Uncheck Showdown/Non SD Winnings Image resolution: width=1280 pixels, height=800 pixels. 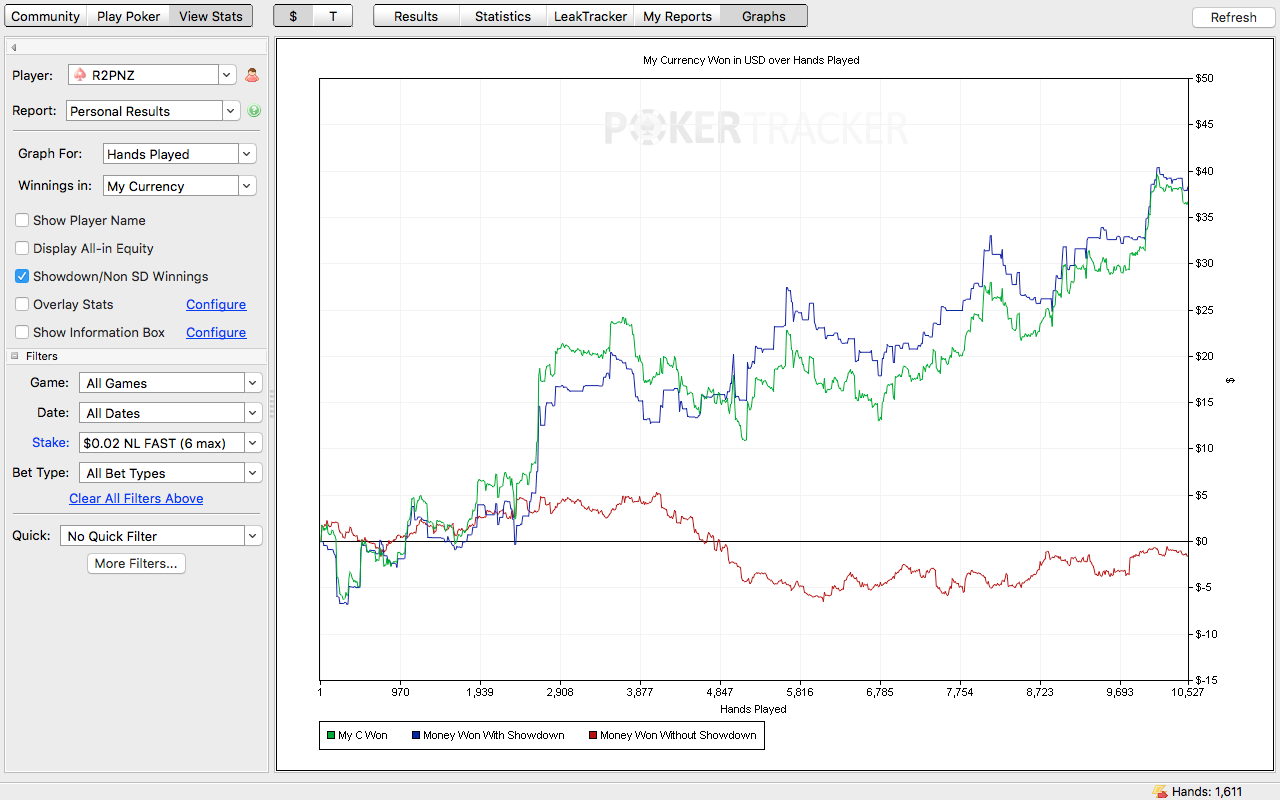tap(22, 276)
